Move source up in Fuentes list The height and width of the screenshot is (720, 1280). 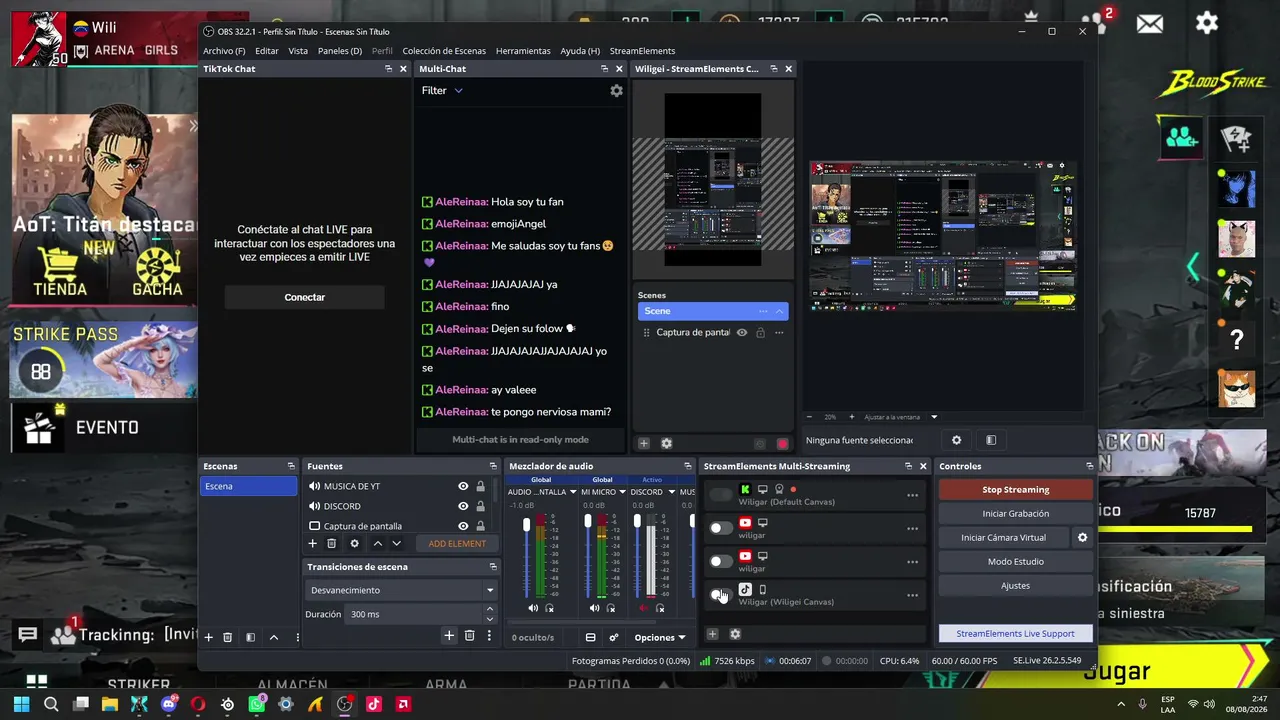pos(377,544)
